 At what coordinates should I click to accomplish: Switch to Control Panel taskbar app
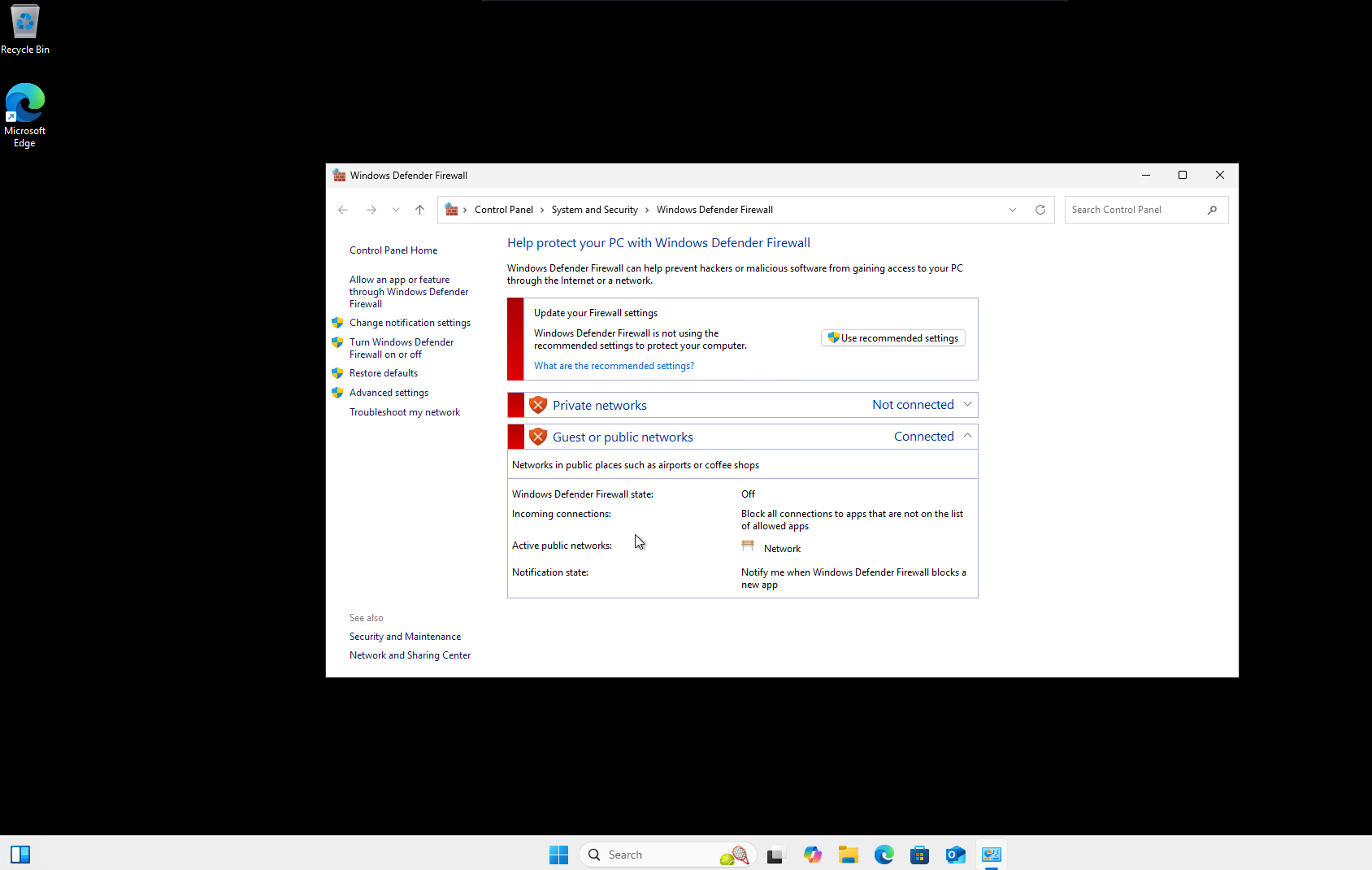992,855
